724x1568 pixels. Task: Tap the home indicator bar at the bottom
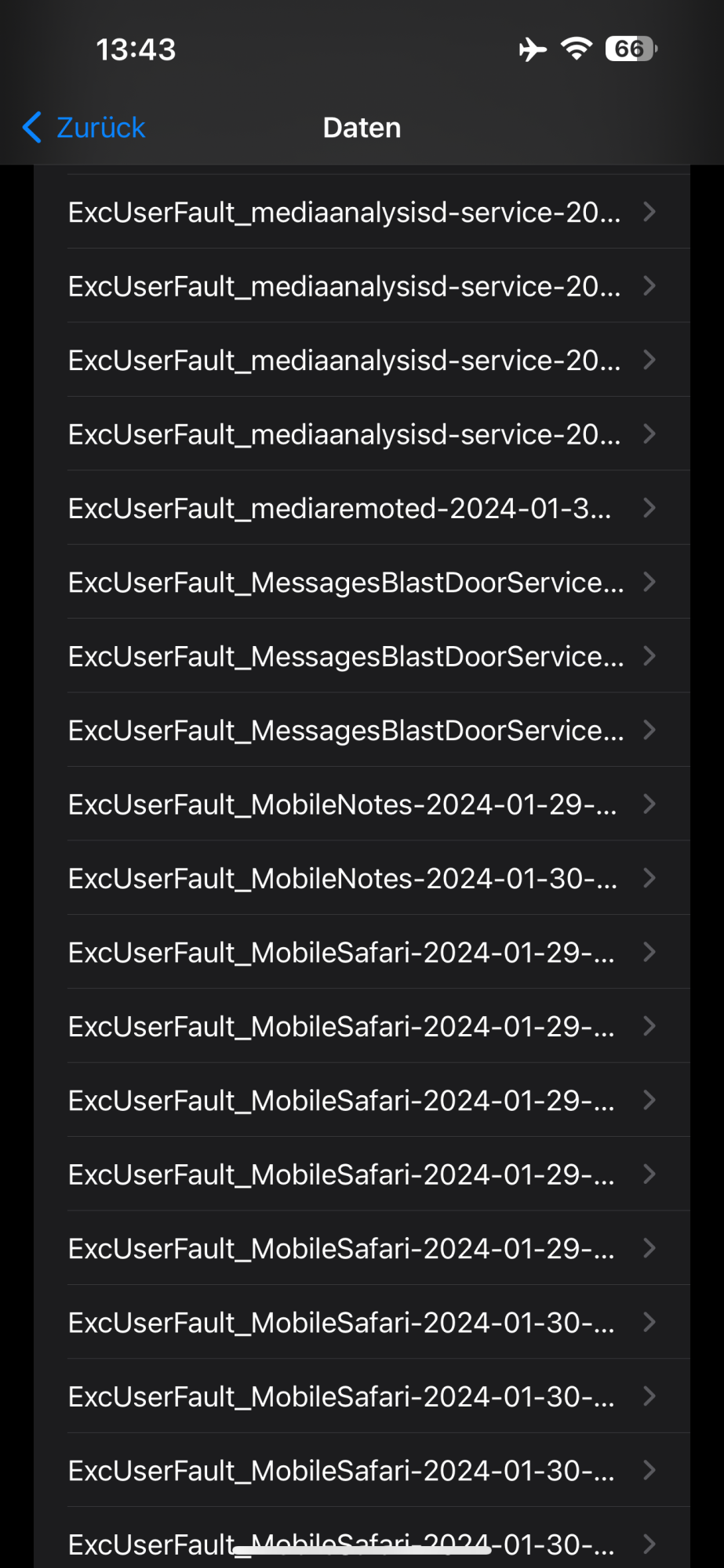(362, 1550)
